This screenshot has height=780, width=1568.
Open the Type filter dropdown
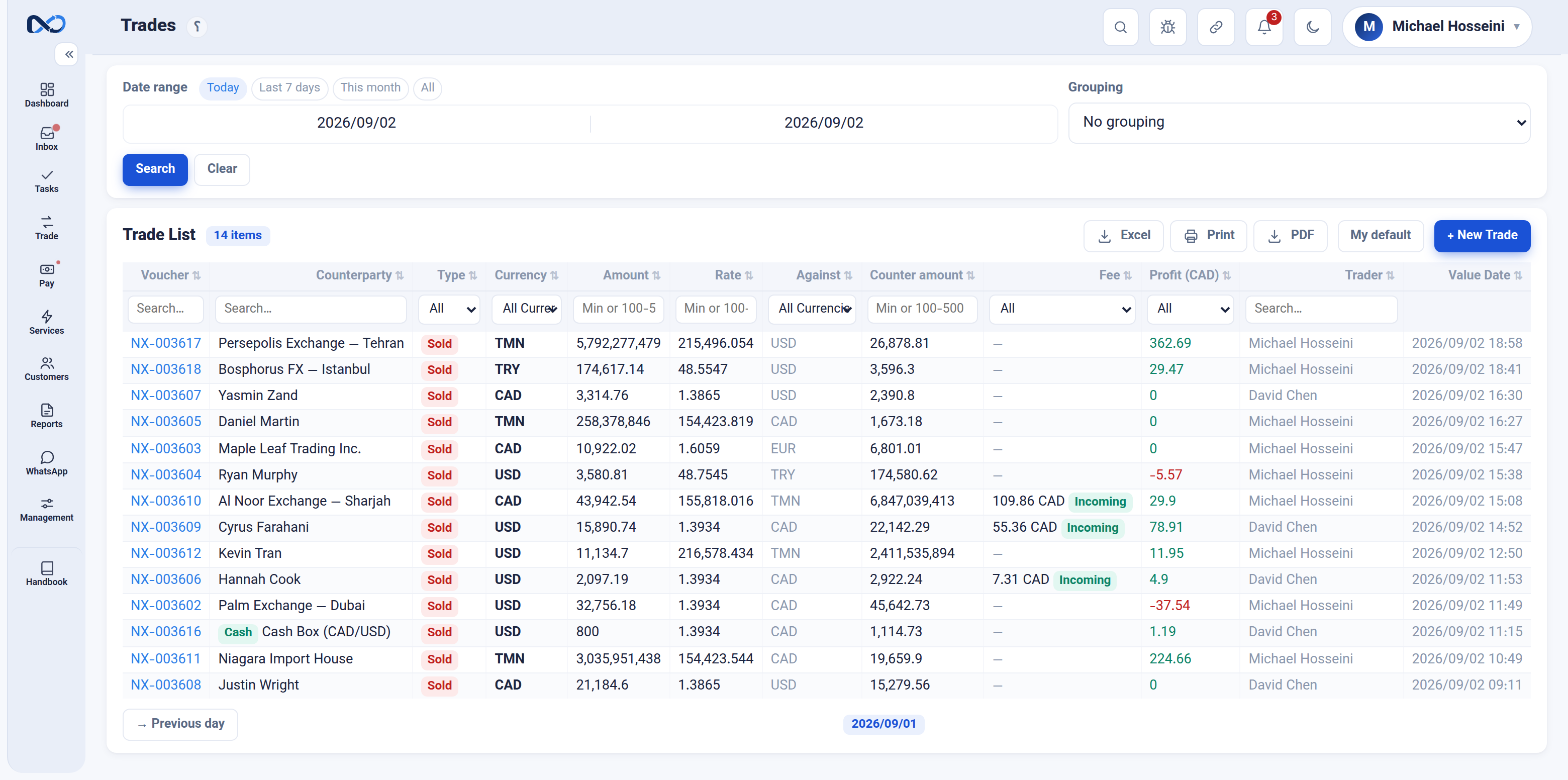449,309
